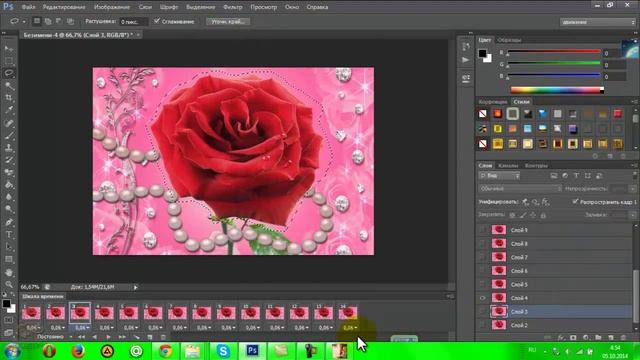Click Уточн. край button
This screenshot has width=640, height=360.
coord(228,22)
